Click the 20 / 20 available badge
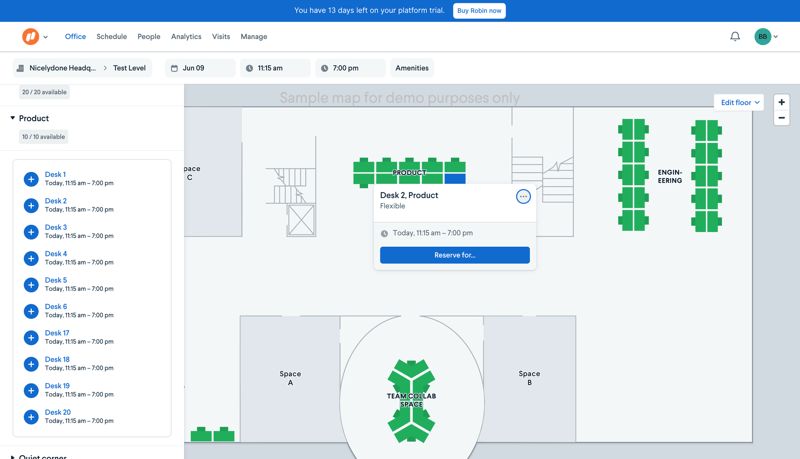The width and height of the screenshot is (800, 459). 44,92
